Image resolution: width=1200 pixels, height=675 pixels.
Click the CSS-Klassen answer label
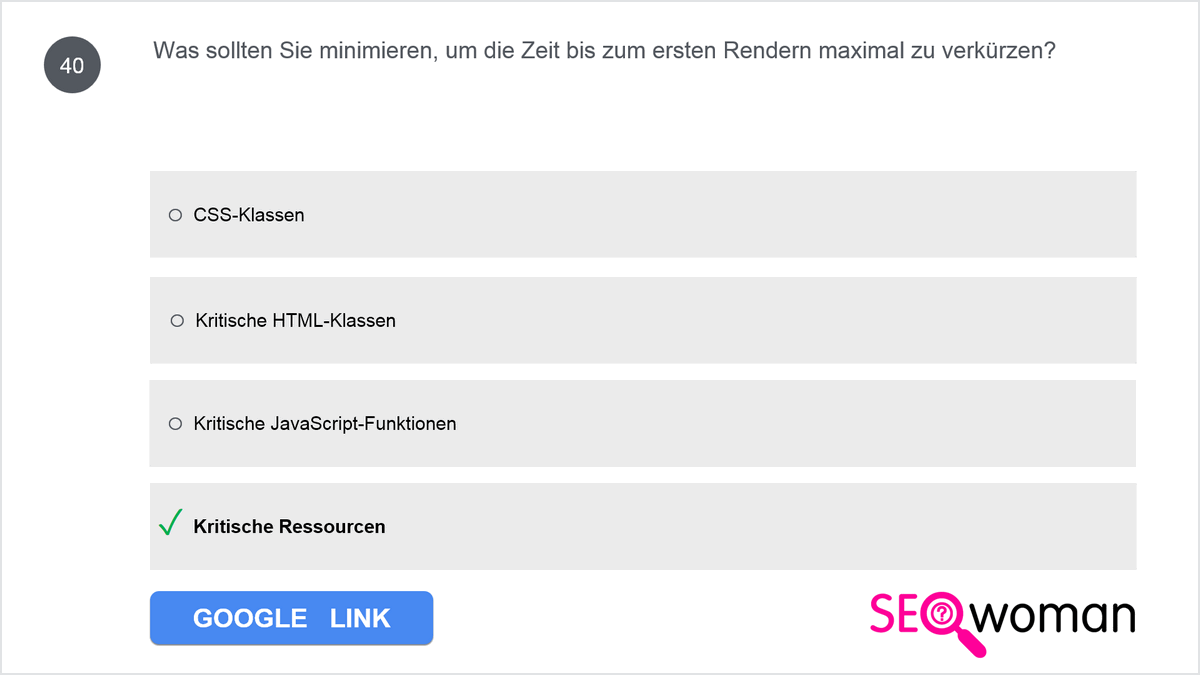point(249,215)
